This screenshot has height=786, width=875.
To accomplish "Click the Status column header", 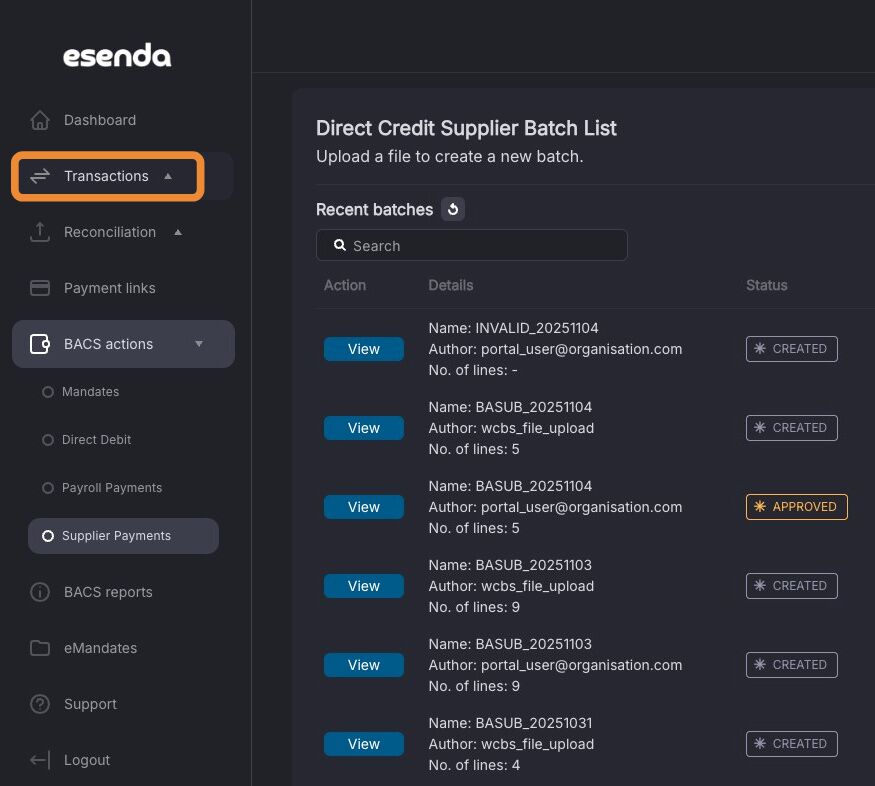I will click(x=767, y=285).
